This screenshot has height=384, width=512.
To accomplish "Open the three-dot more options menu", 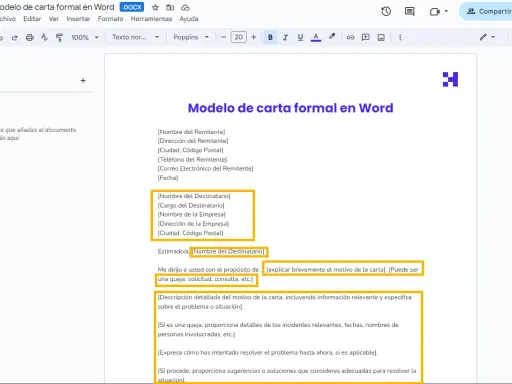I will click(400, 37).
